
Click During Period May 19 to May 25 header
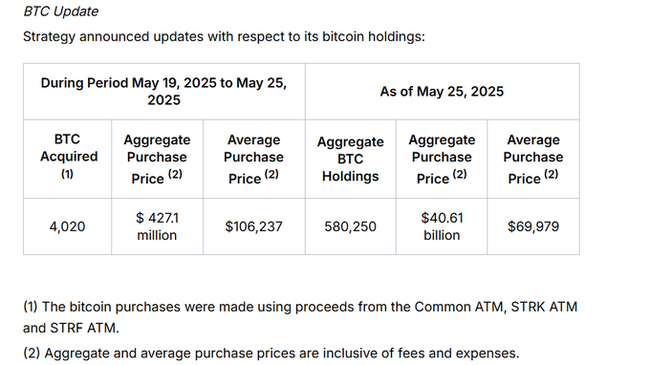(x=164, y=91)
